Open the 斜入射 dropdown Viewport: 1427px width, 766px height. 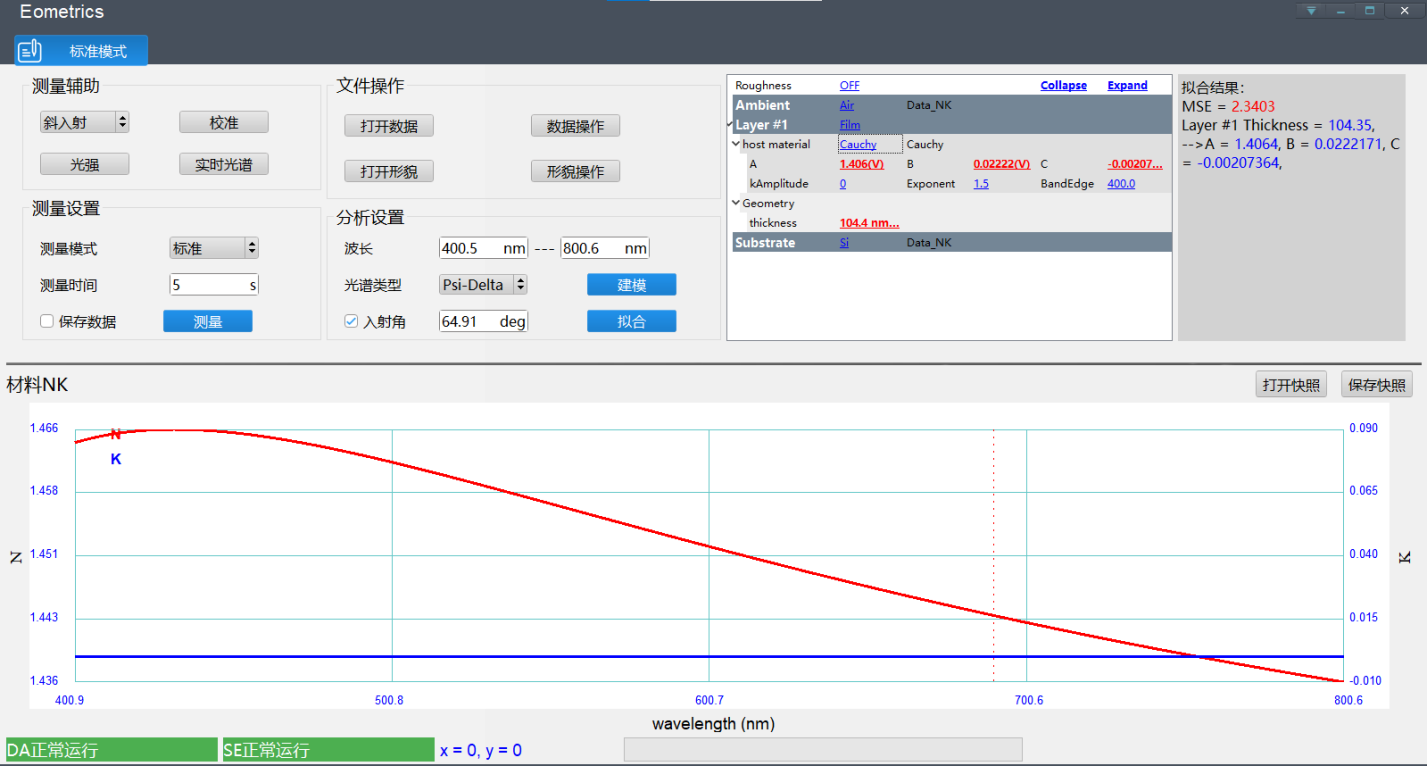[x=85, y=122]
